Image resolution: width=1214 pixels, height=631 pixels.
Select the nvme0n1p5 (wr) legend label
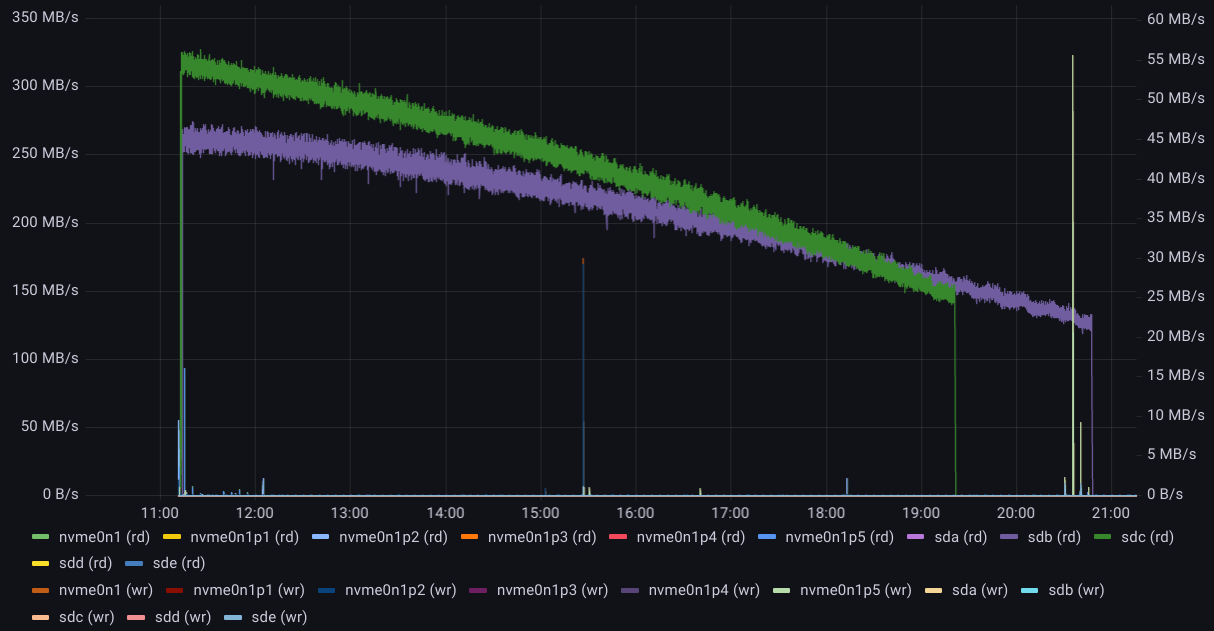856,590
